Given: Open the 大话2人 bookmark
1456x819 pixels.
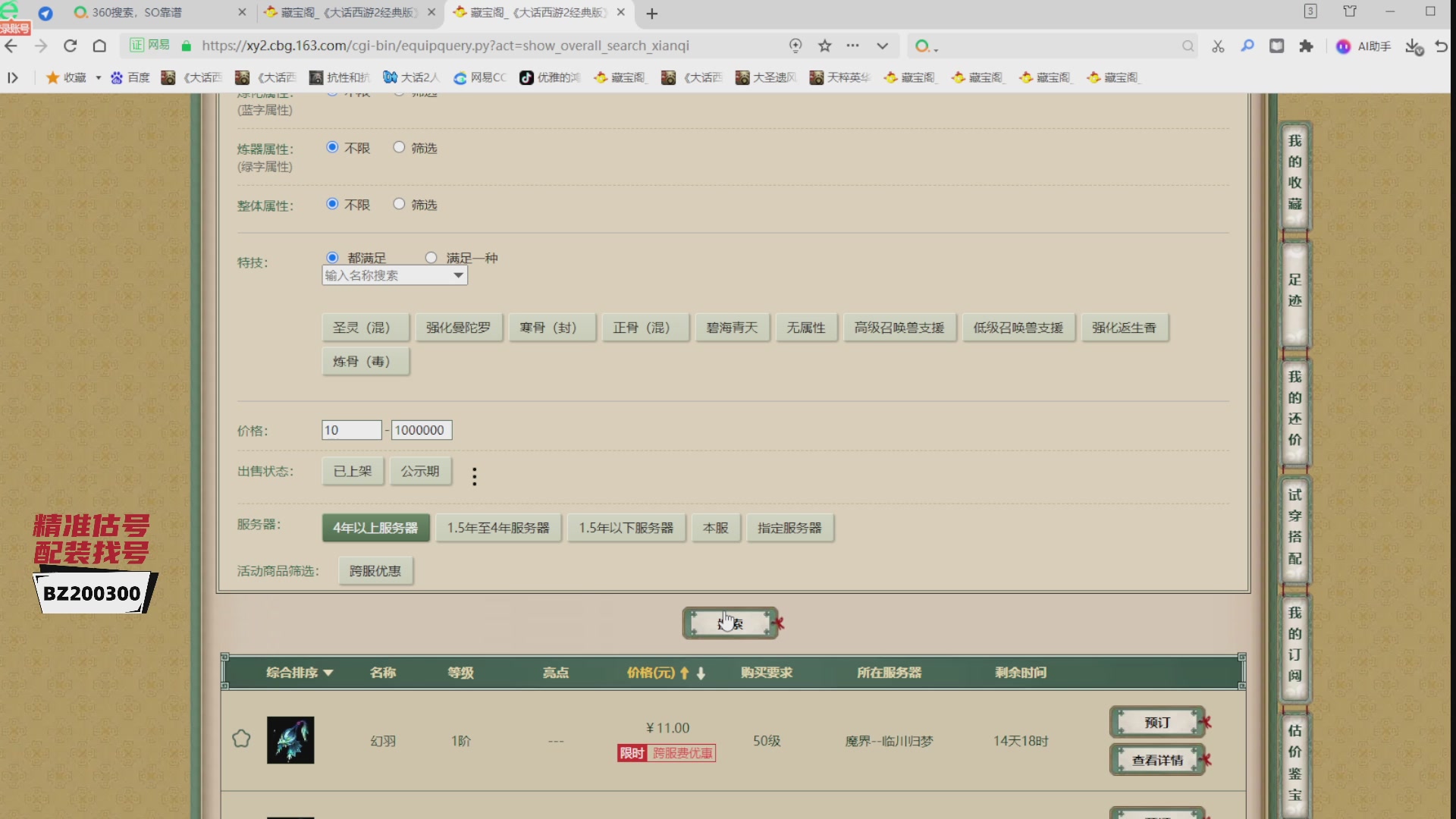Looking at the screenshot, I should pyautogui.click(x=412, y=77).
